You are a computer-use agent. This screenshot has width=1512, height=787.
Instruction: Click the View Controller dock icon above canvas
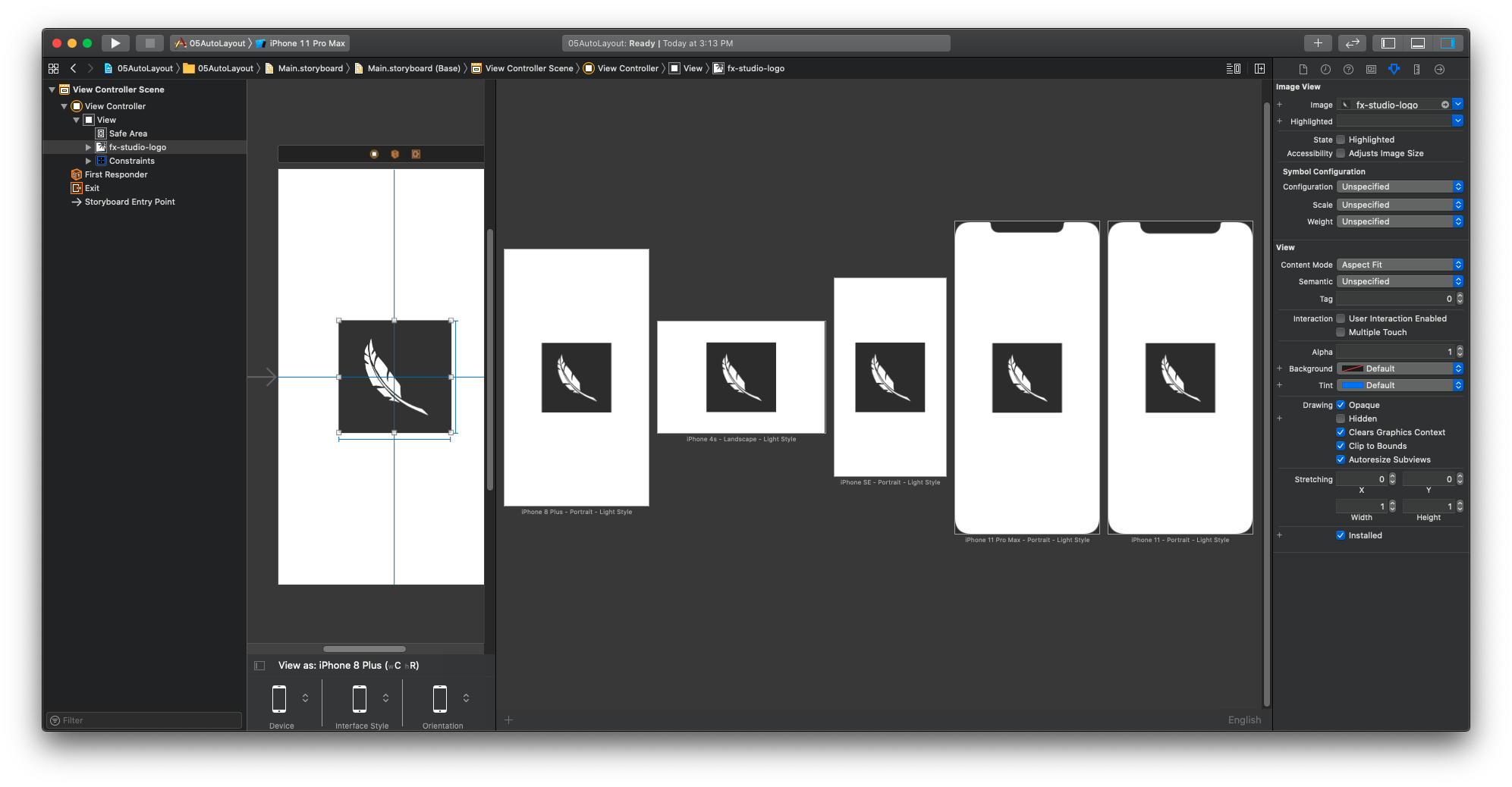374,154
